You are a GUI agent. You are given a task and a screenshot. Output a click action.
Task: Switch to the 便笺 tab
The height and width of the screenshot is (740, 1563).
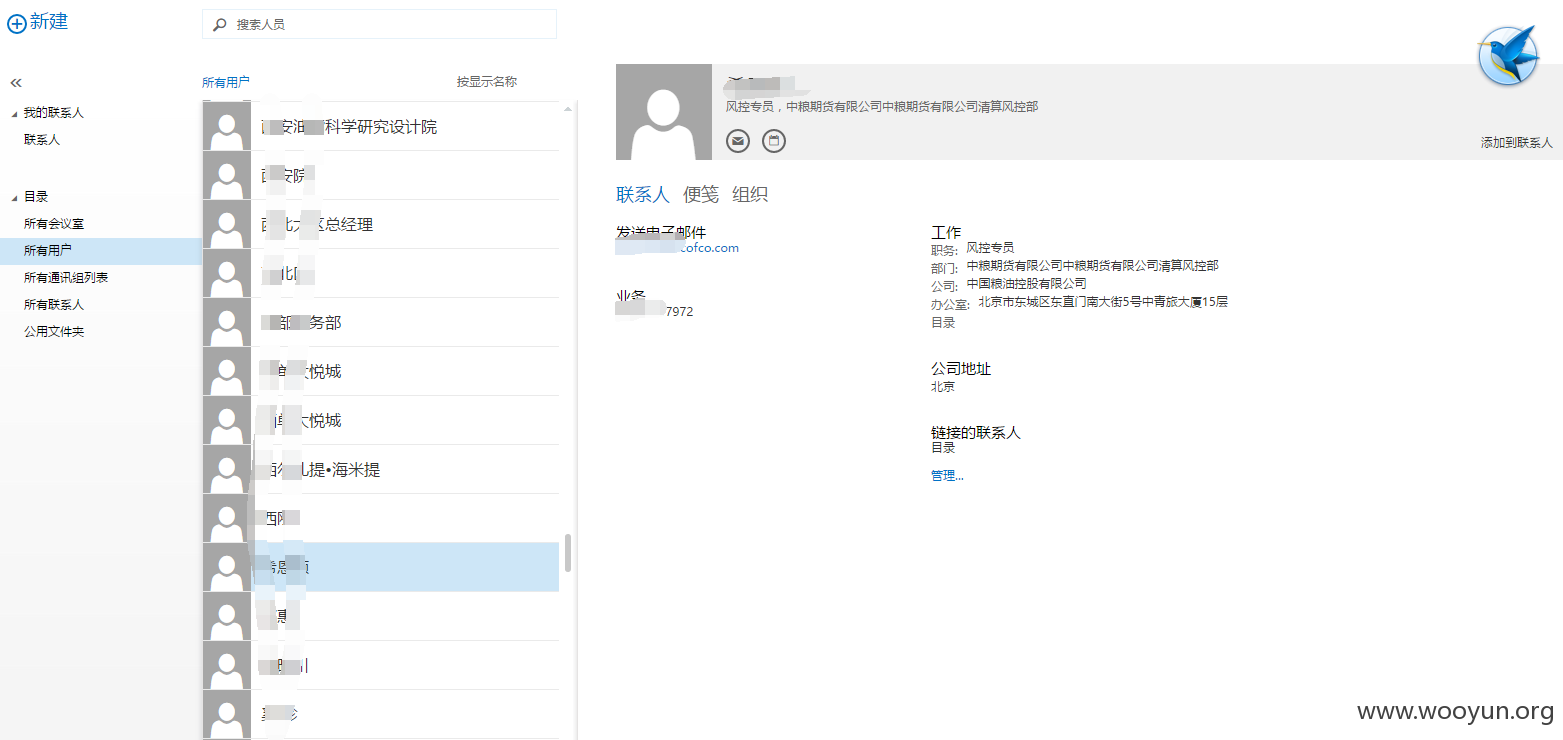701,195
